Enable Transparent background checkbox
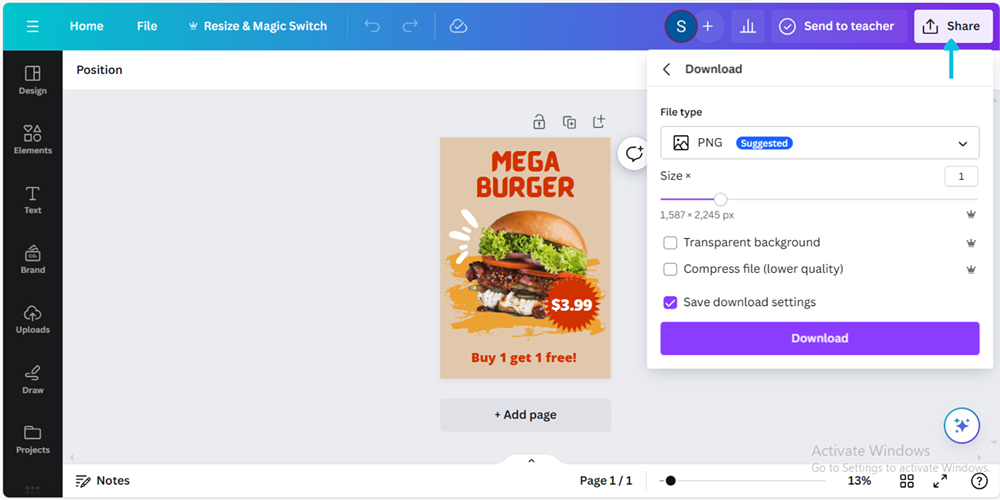1000x500 pixels. click(x=670, y=243)
